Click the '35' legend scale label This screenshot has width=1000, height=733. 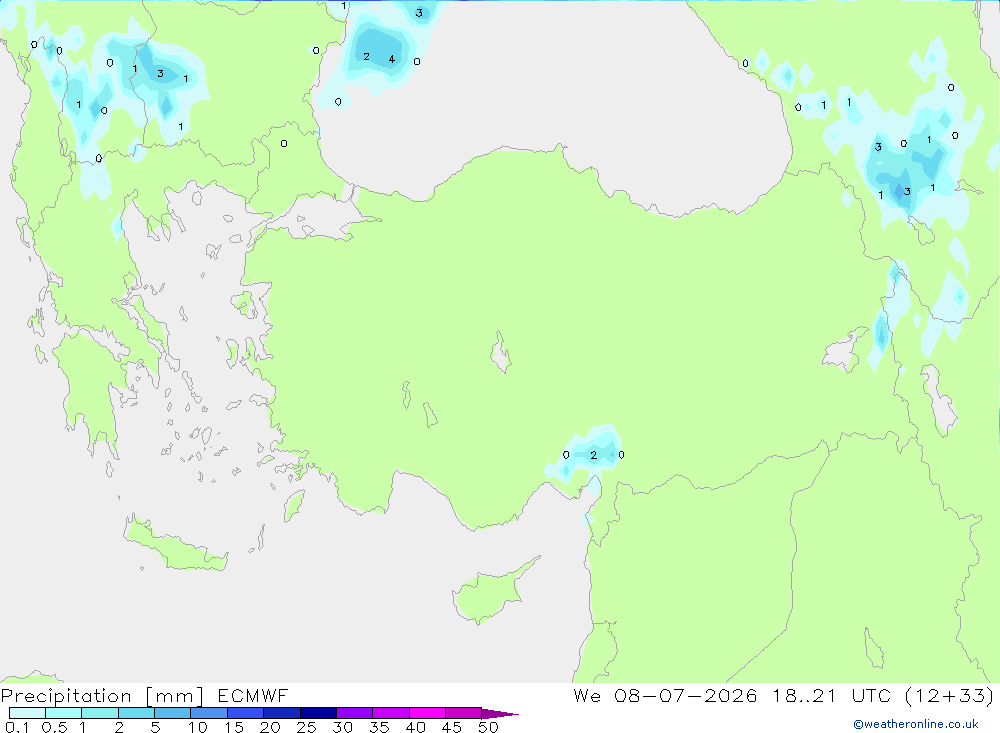[379, 727]
